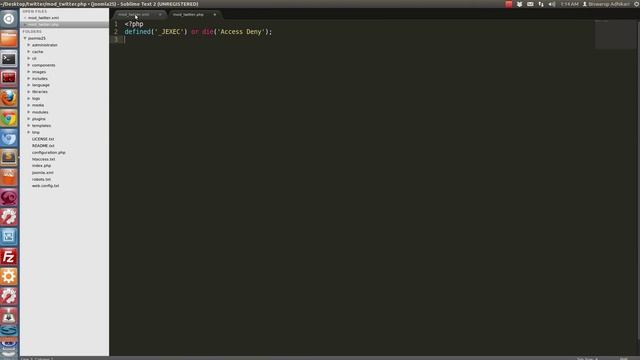Expand the cli folder
This screenshot has height=360, width=640.
tap(29, 58)
